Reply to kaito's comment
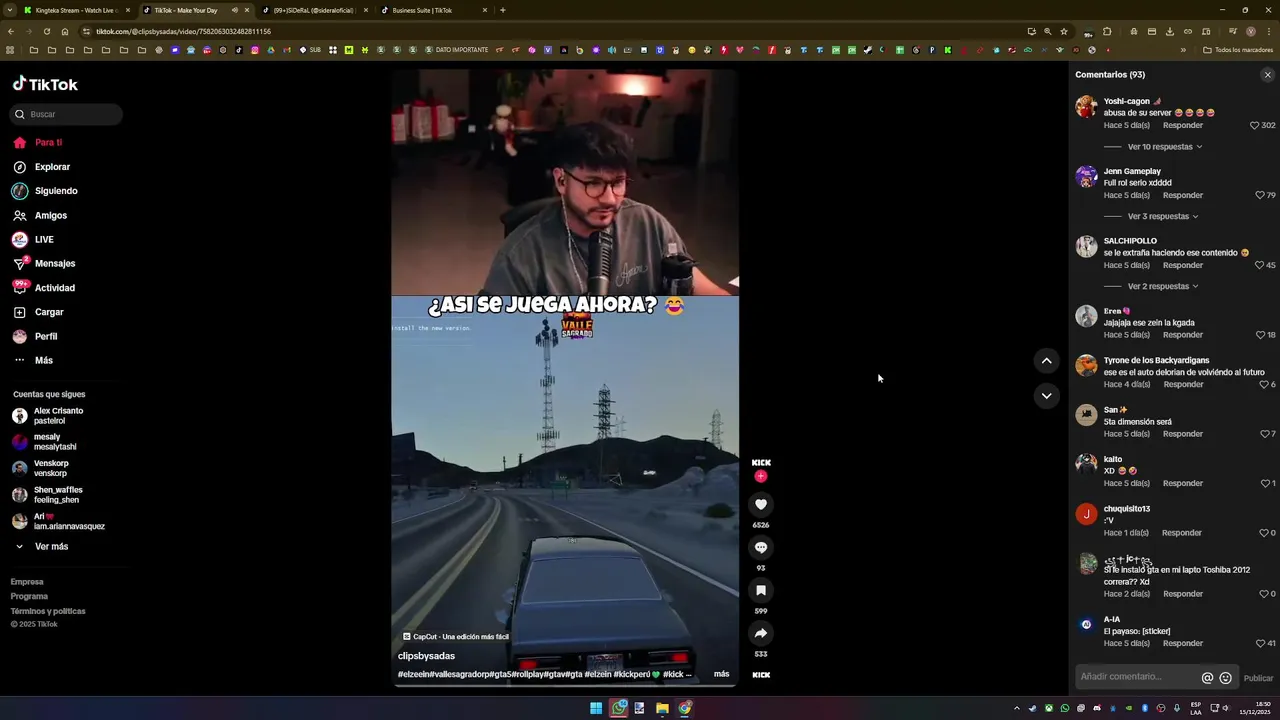Viewport: 1280px width, 720px height. [x=1183, y=483]
